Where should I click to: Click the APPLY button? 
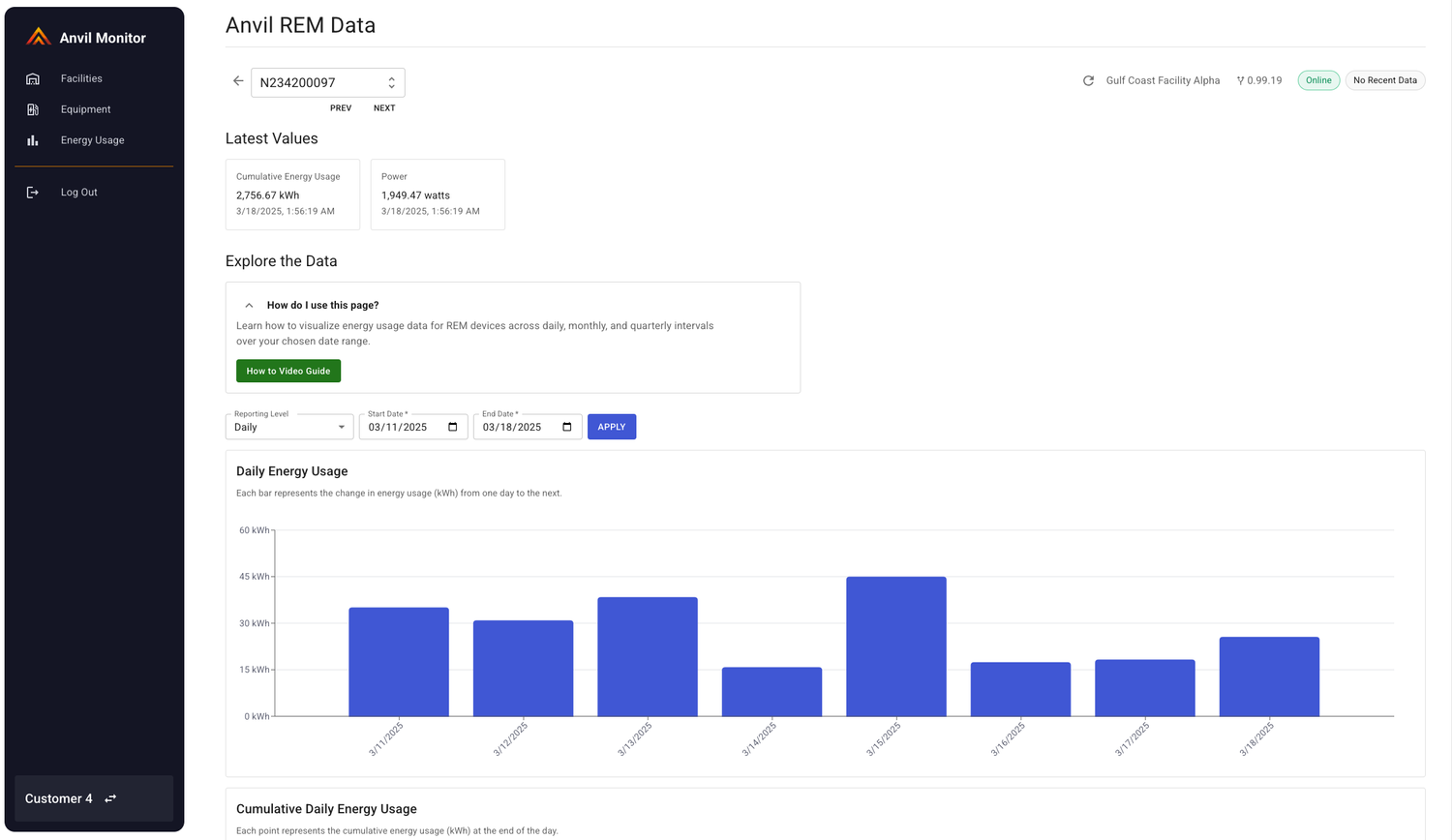coord(612,427)
